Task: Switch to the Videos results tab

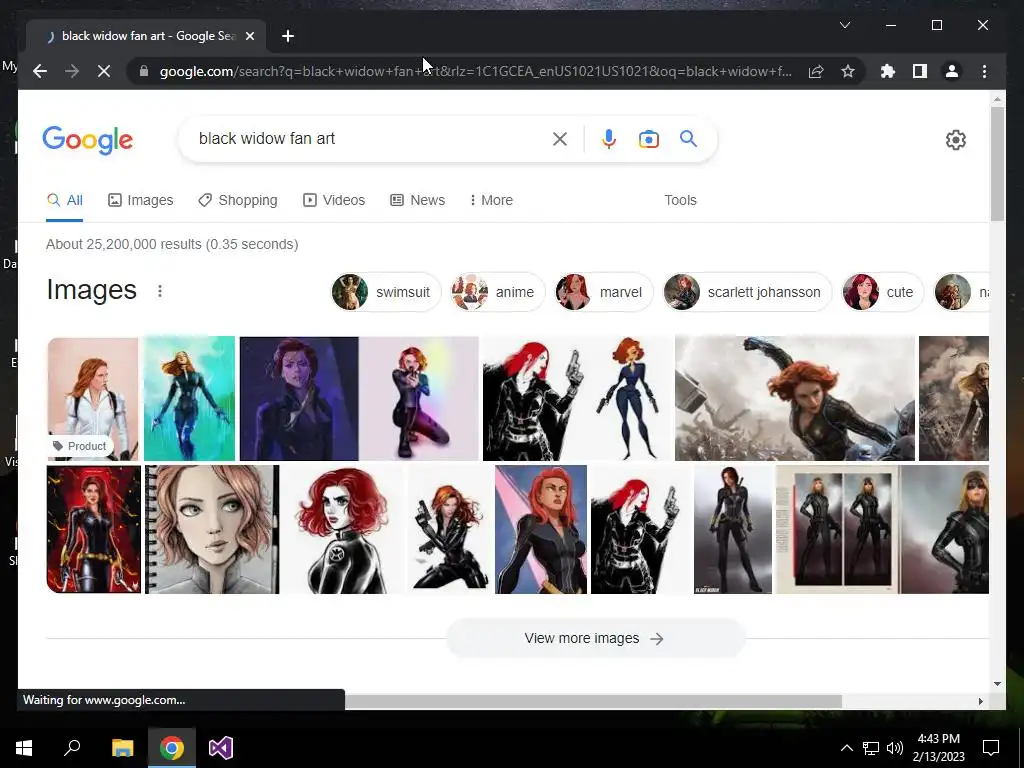Action: pyautogui.click(x=334, y=200)
